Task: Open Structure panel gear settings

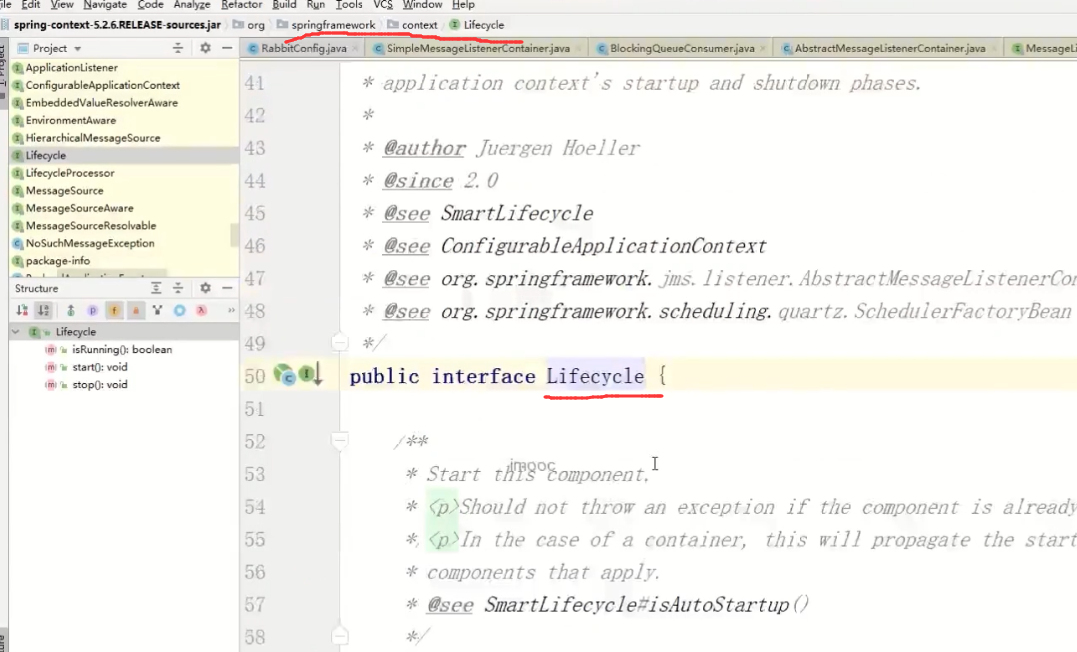Action: click(205, 289)
